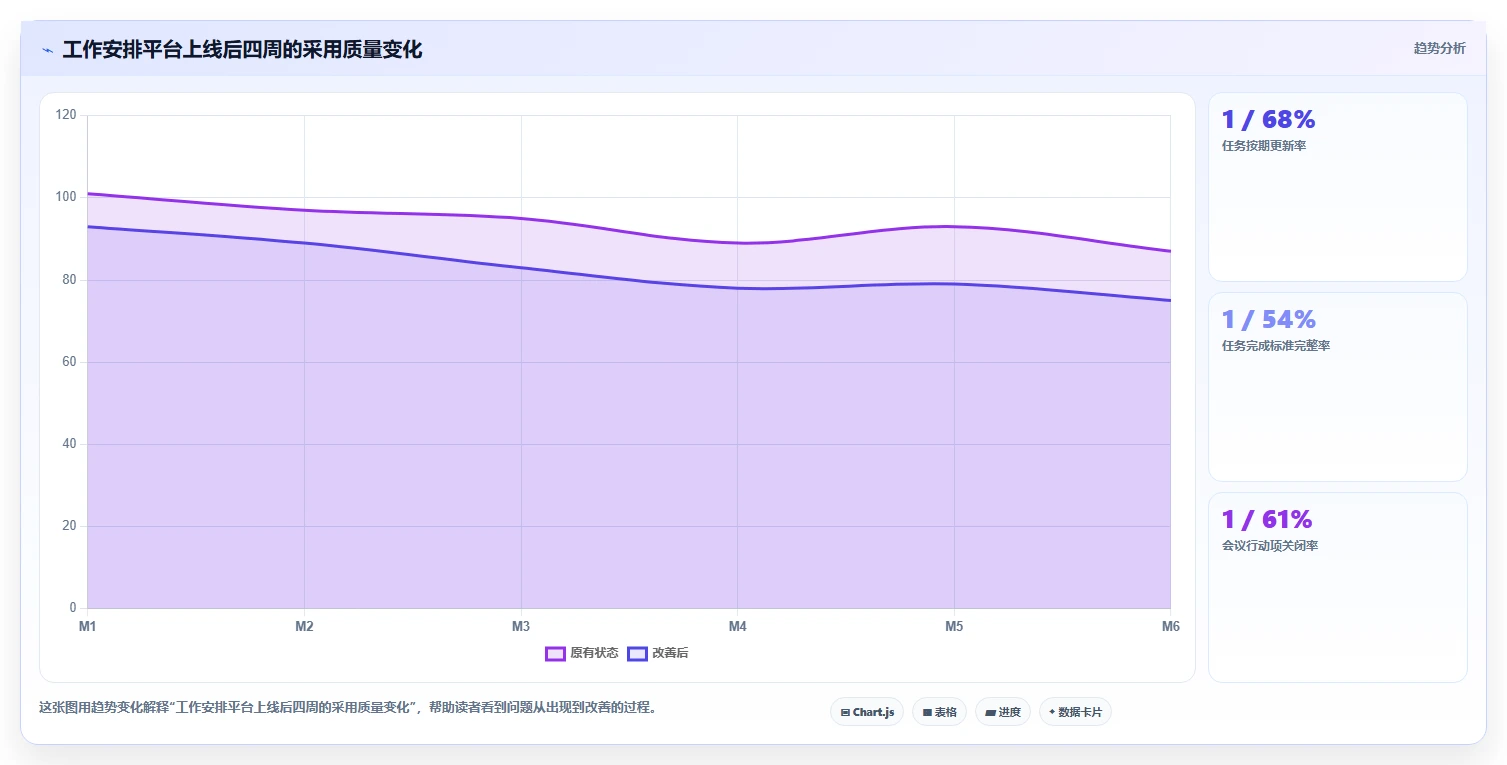Click the Chart.js chip
The width and height of the screenshot is (1507, 765).
click(x=867, y=712)
